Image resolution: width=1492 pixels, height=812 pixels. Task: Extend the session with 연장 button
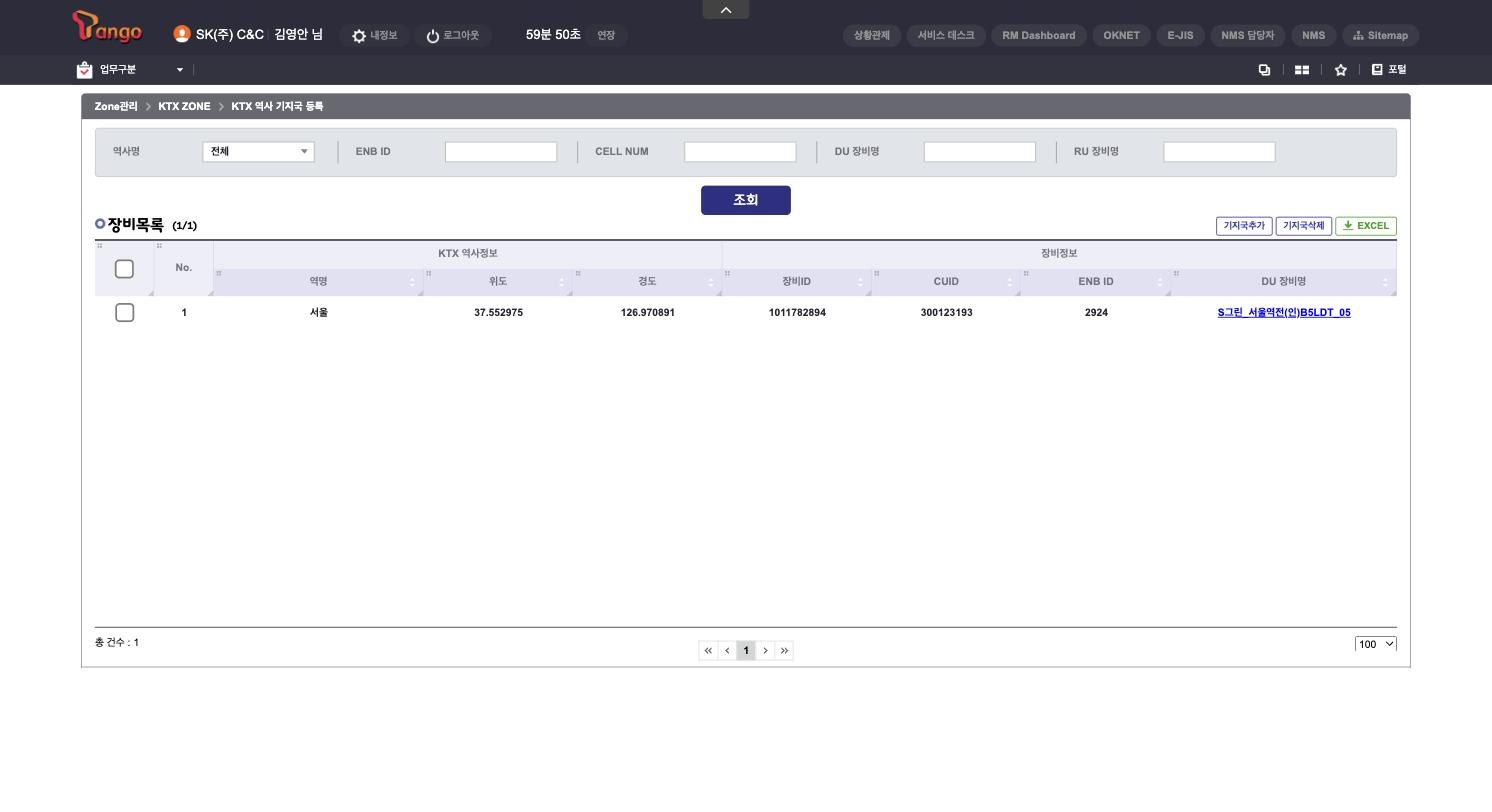click(x=606, y=35)
